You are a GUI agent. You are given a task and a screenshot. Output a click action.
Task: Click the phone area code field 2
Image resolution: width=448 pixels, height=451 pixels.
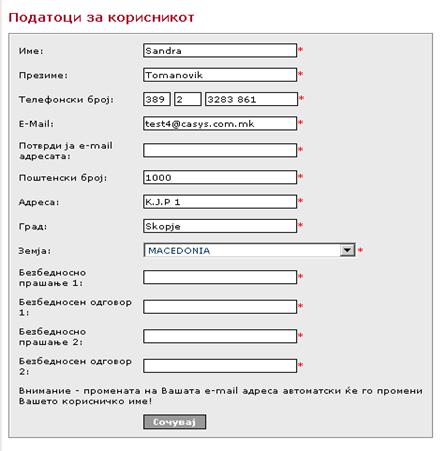(x=188, y=99)
